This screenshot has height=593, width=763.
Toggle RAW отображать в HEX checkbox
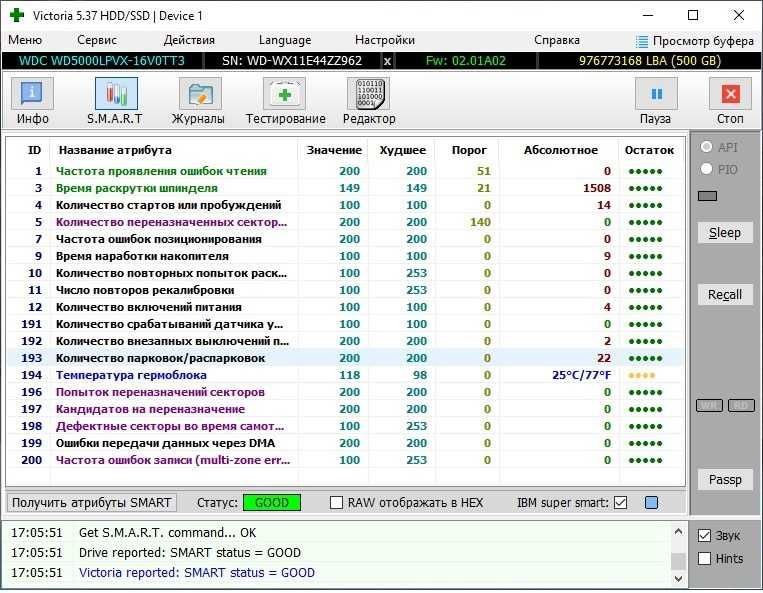coord(336,503)
